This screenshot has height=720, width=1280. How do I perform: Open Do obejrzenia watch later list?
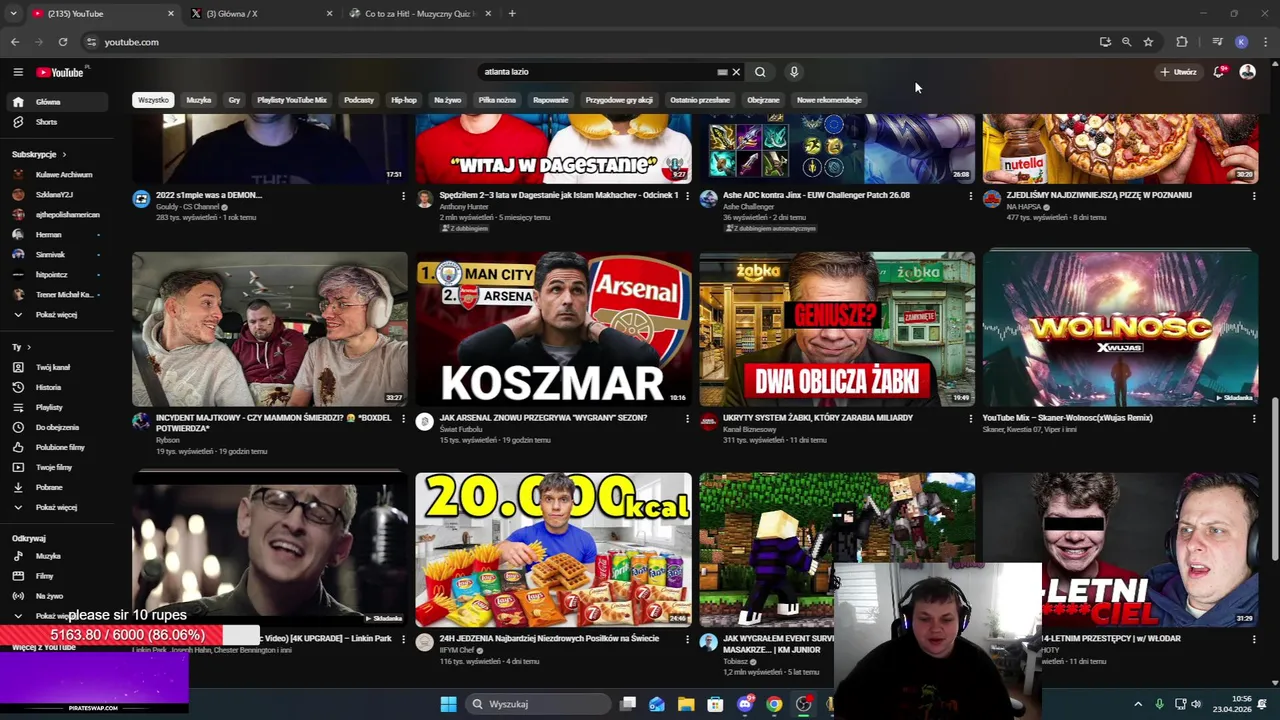click(x=55, y=427)
